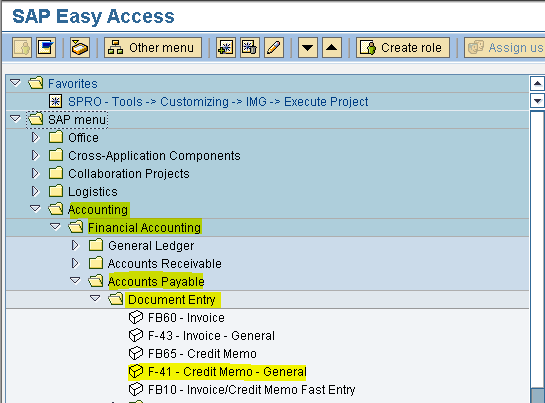Click the Accounts Payable open folder icon
The width and height of the screenshot is (545, 403).
[x=96, y=281]
